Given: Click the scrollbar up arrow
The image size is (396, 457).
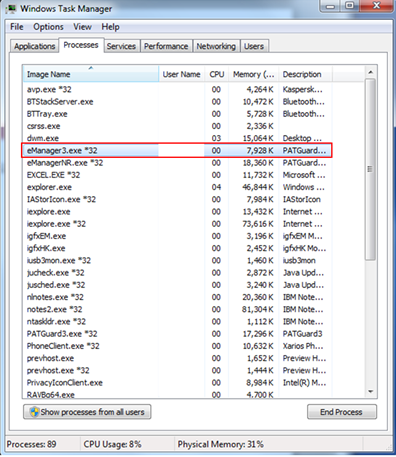Looking at the screenshot, I should point(371,72).
